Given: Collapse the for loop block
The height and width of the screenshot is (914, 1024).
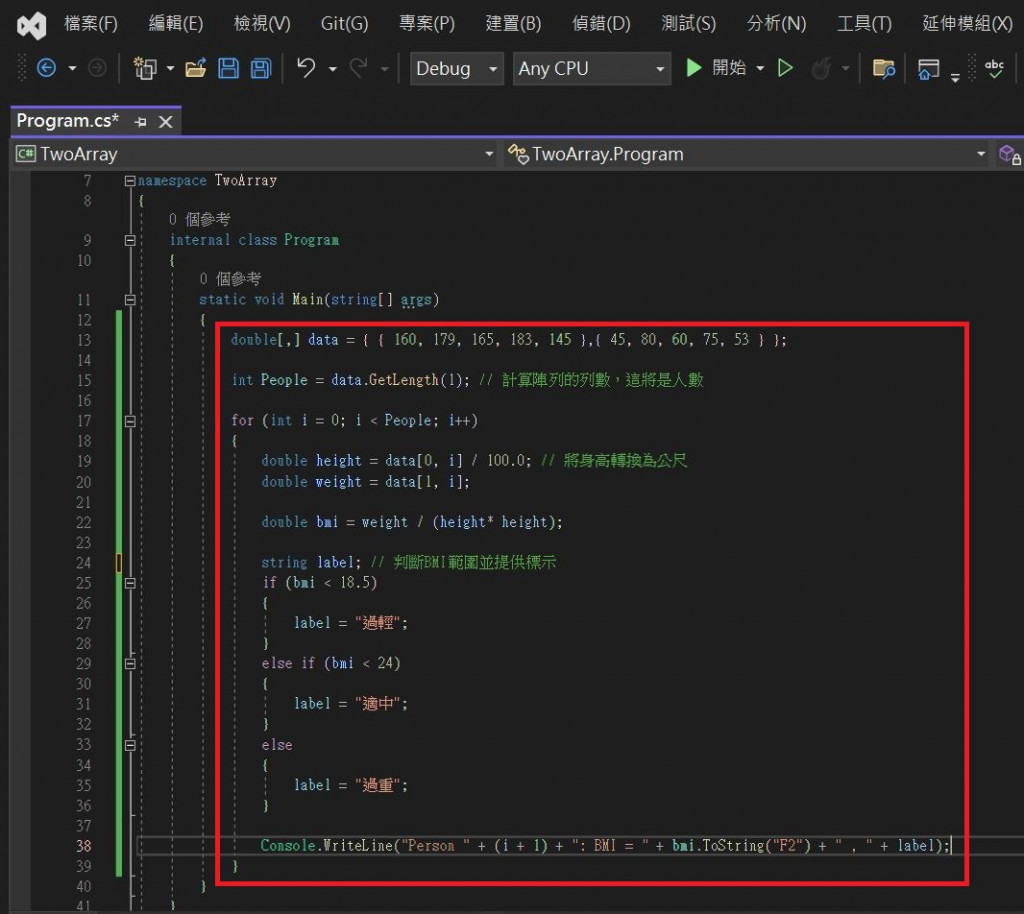Looking at the screenshot, I should pyautogui.click(x=130, y=421).
